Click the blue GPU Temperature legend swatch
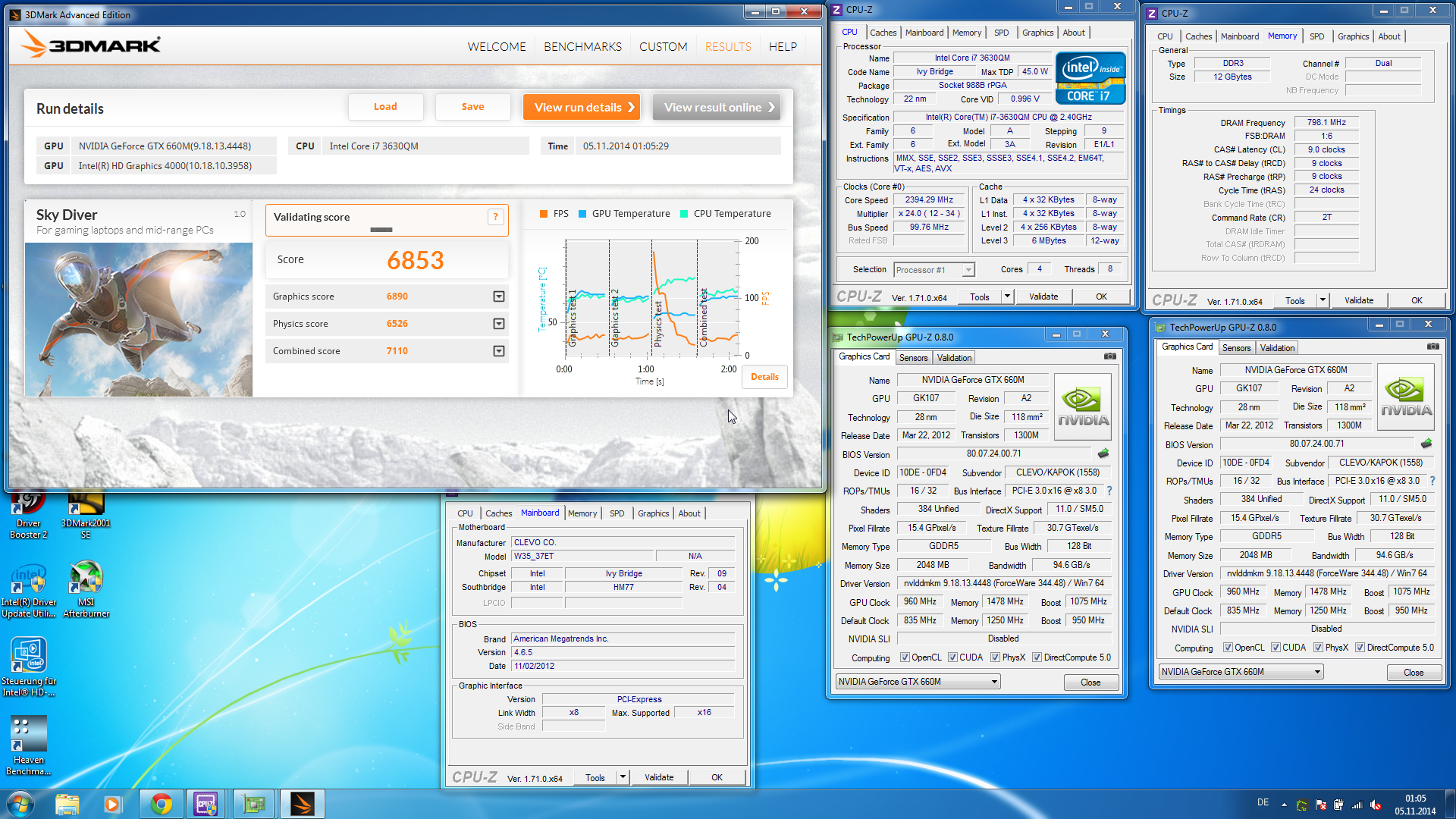This screenshot has width=1456, height=819. (582, 214)
